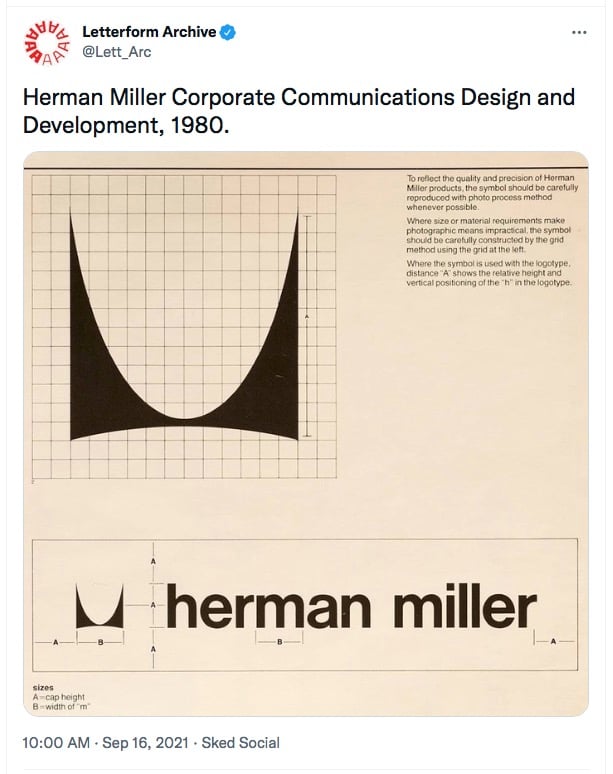The image size is (613, 774).
Task: Click the word 'herman' in the logotype
Action: [268, 606]
